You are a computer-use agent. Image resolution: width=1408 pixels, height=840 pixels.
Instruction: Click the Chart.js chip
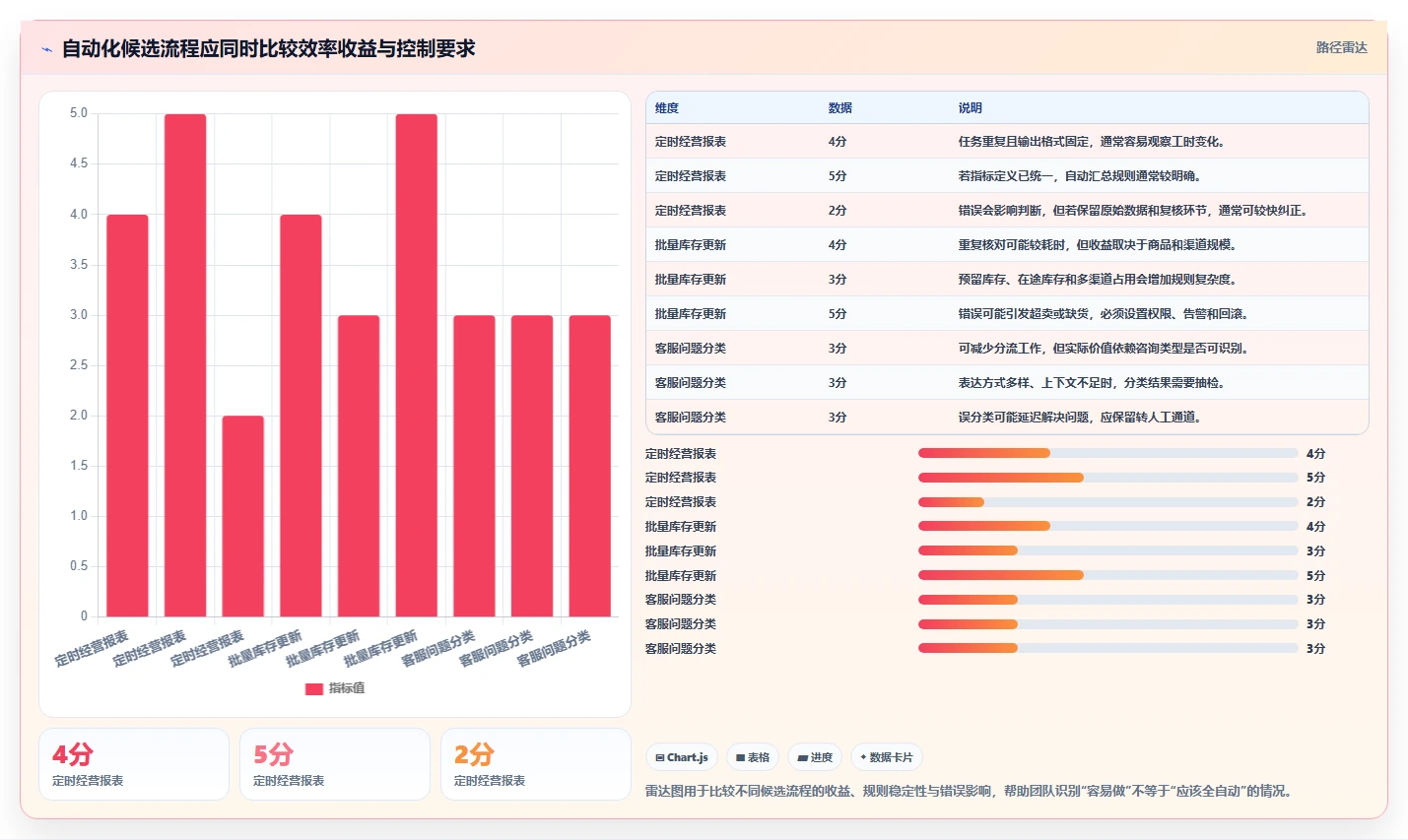pos(682,757)
